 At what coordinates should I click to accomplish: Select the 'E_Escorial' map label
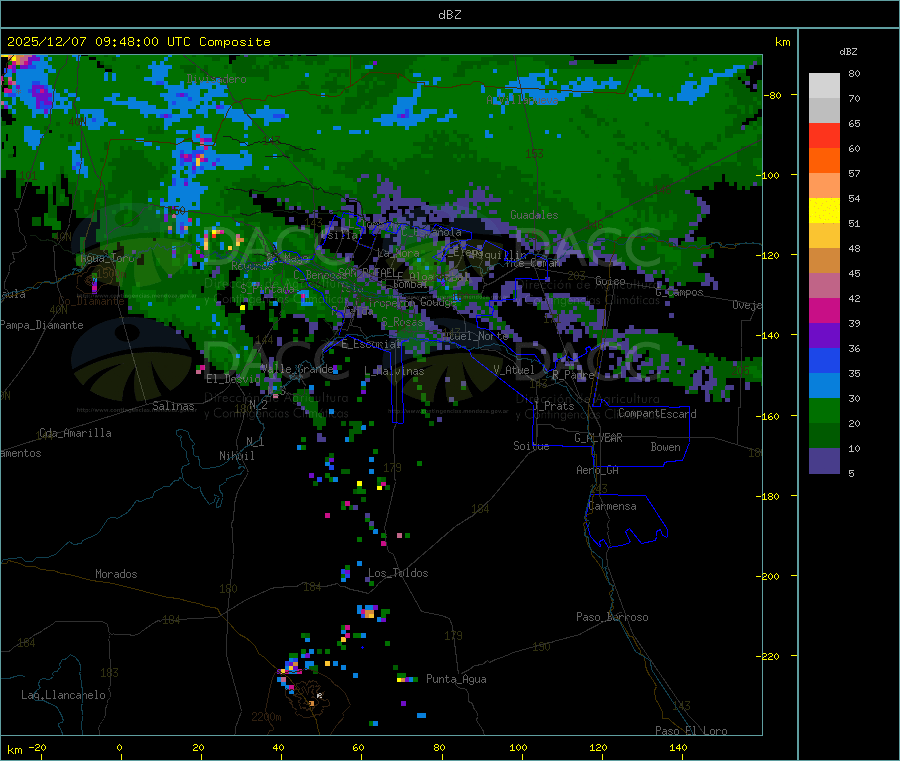pyautogui.click(x=371, y=344)
